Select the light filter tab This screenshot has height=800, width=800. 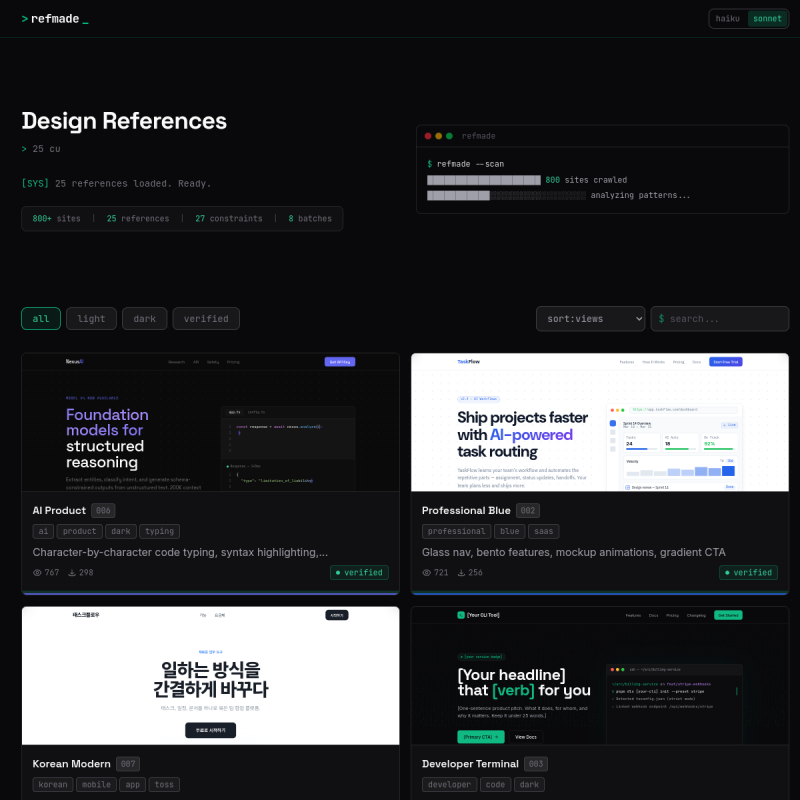[x=91, y=319]
